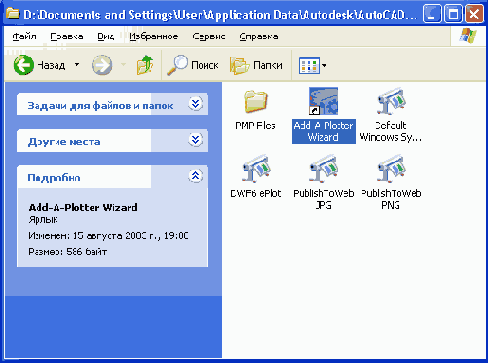Click the Windows flag logo in the menu bar
This screenshot has width=488, height=363.
pos(468,36)
